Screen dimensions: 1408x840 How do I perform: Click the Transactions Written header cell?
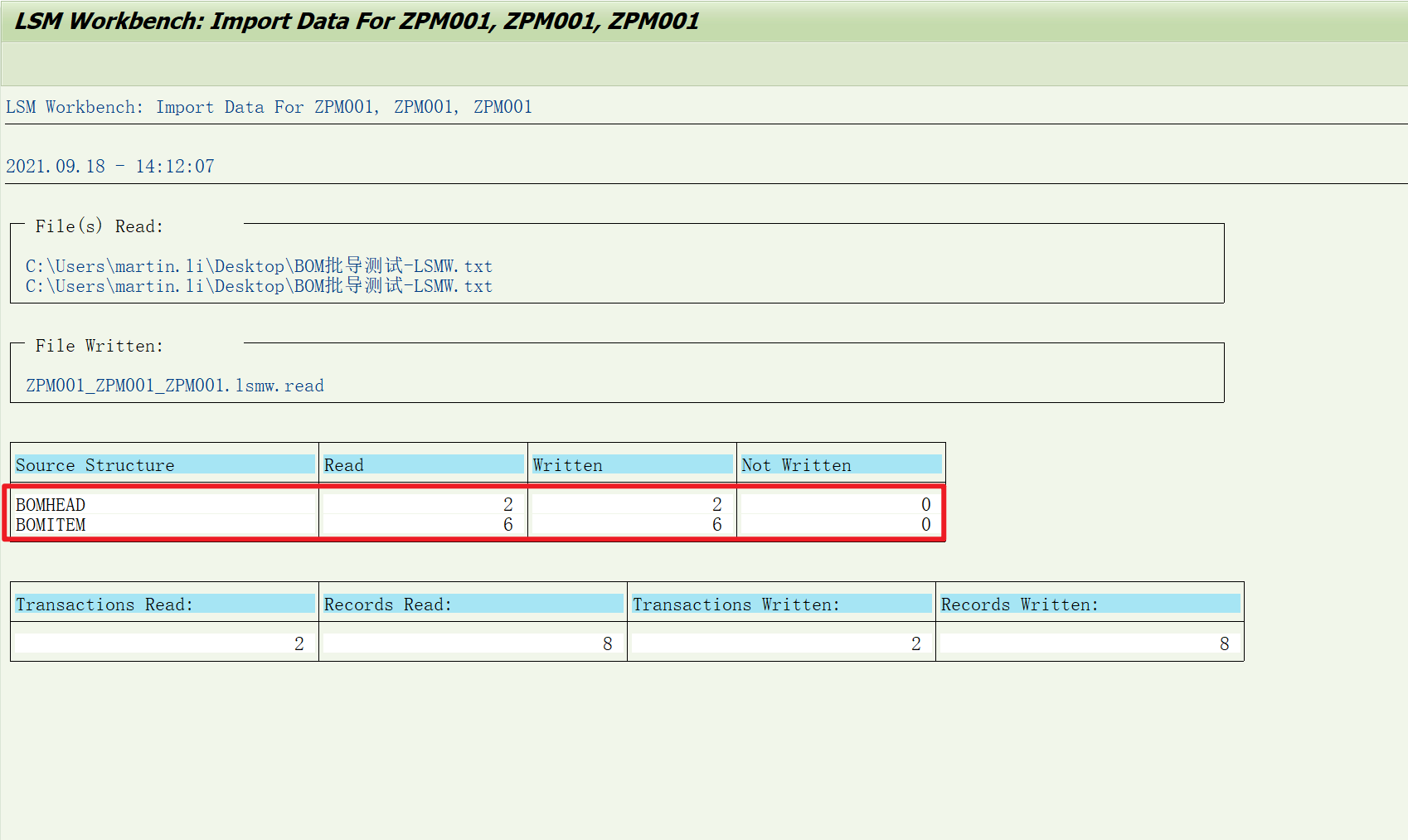point(730,605)
